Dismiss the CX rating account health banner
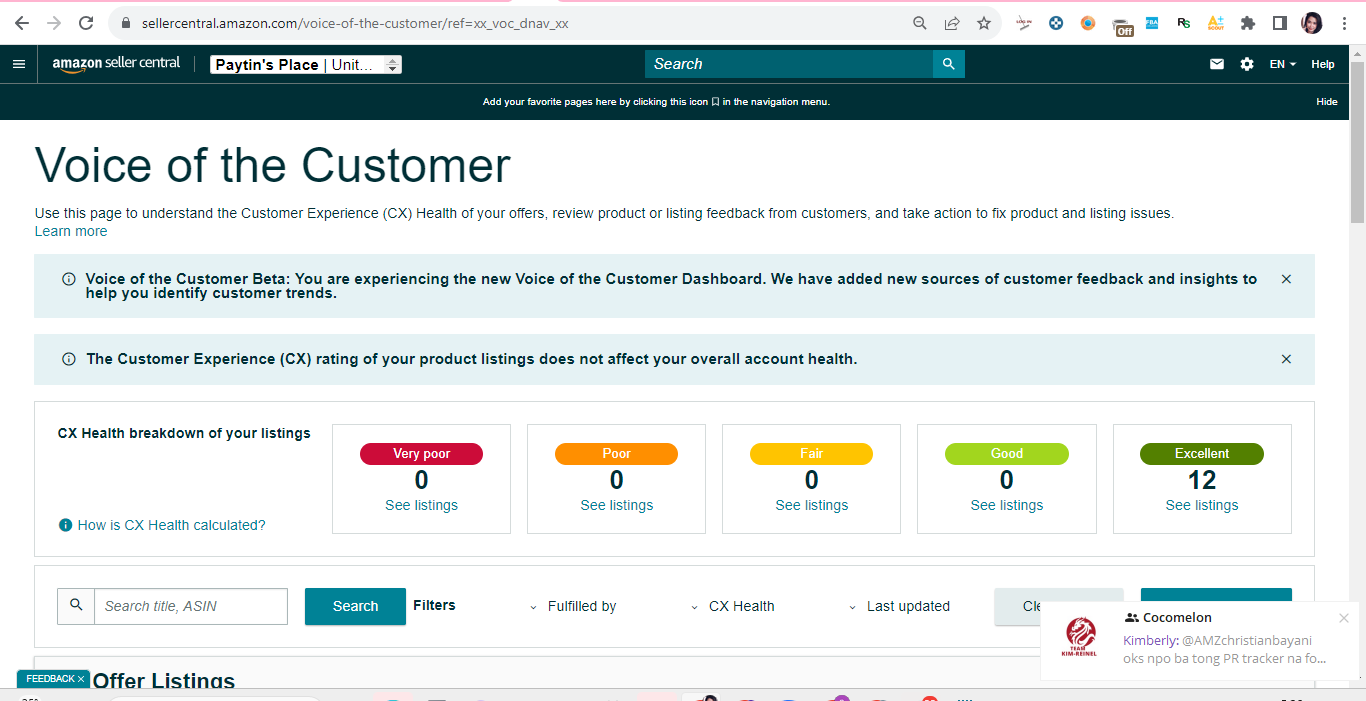Screen dimensions: 1366x701 pos(1286,359)
